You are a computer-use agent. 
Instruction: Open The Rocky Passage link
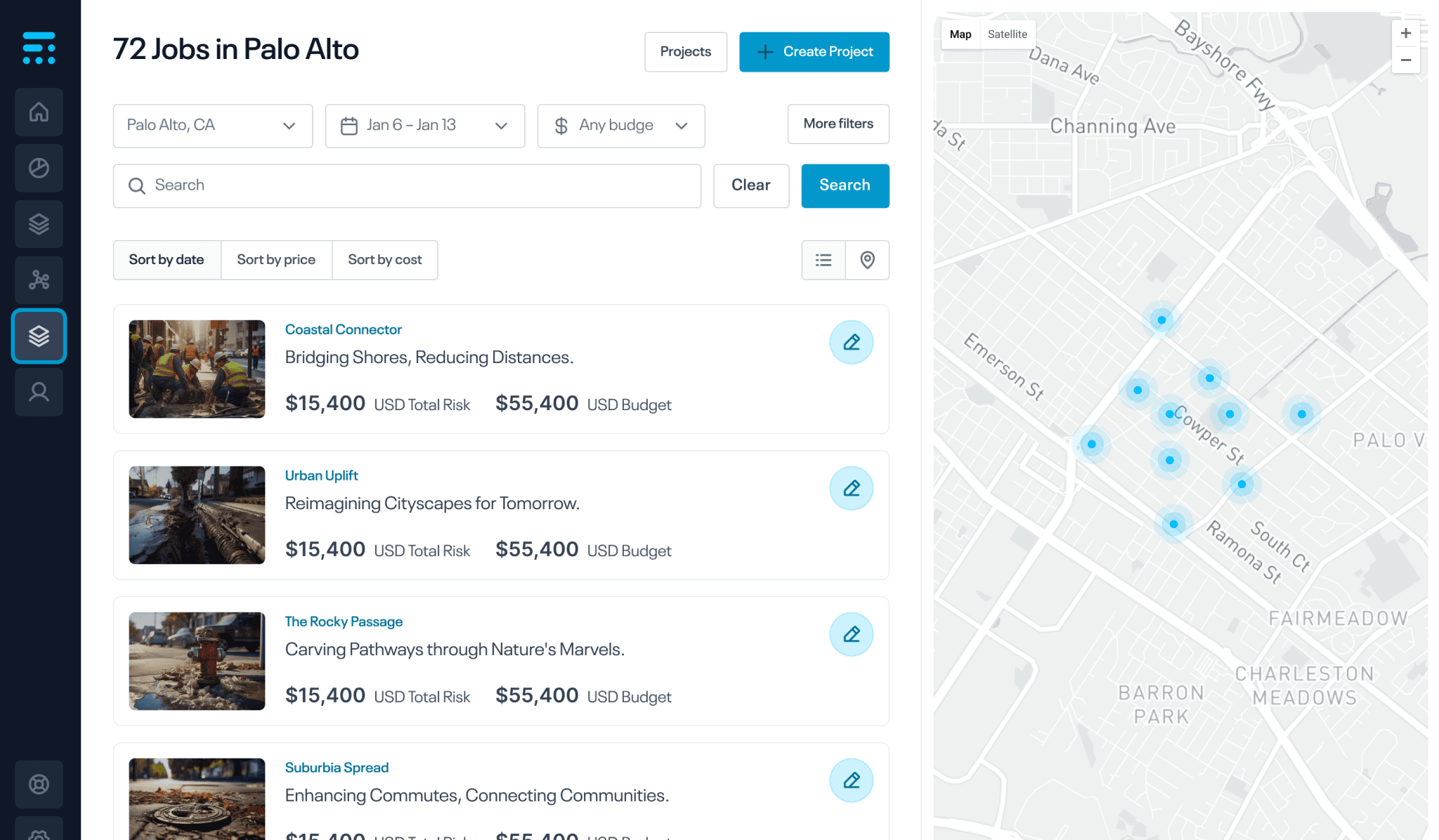click(344, 622)
